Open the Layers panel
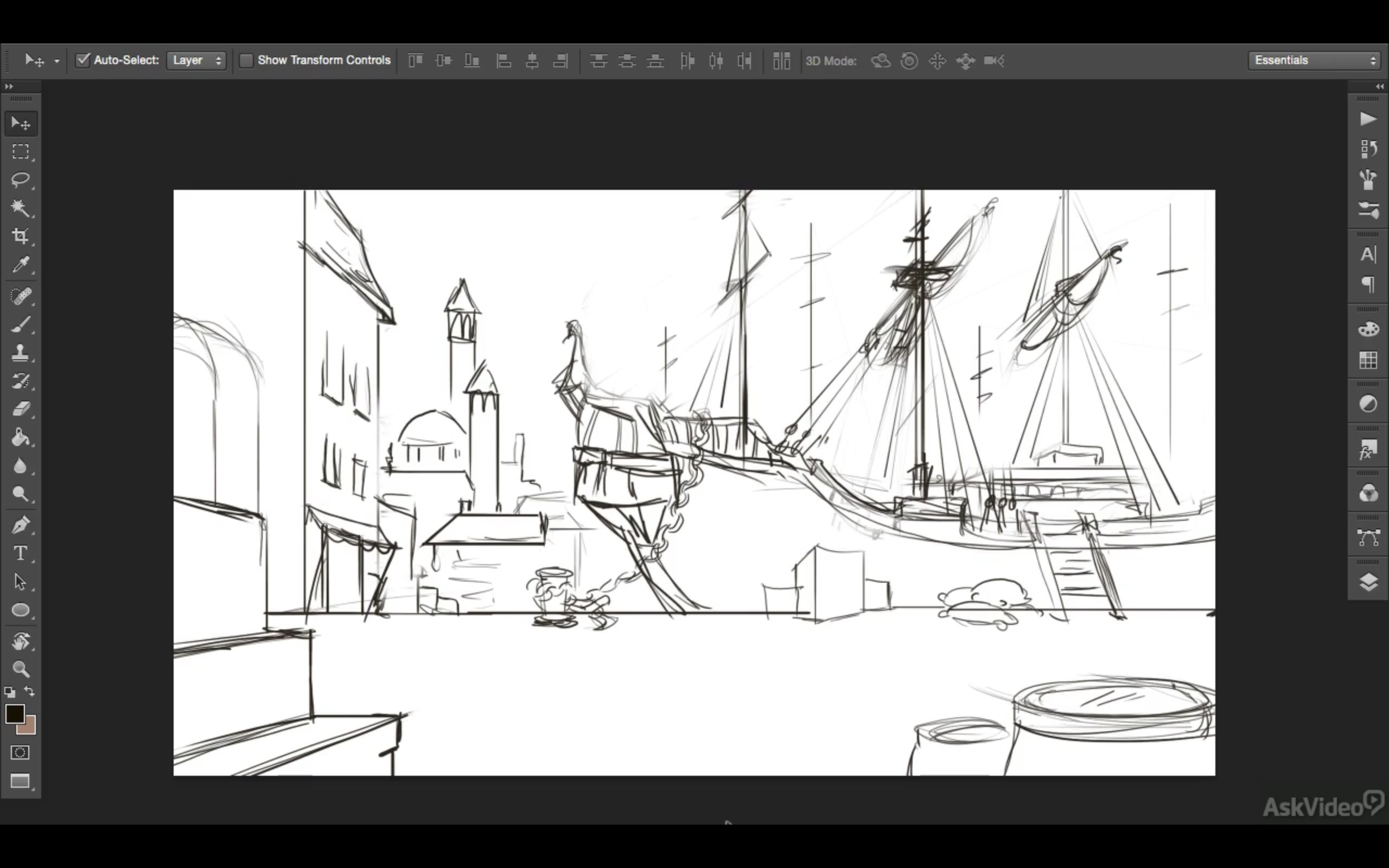This screenshot has width=1389, height=868. [x=1368, y=582]
